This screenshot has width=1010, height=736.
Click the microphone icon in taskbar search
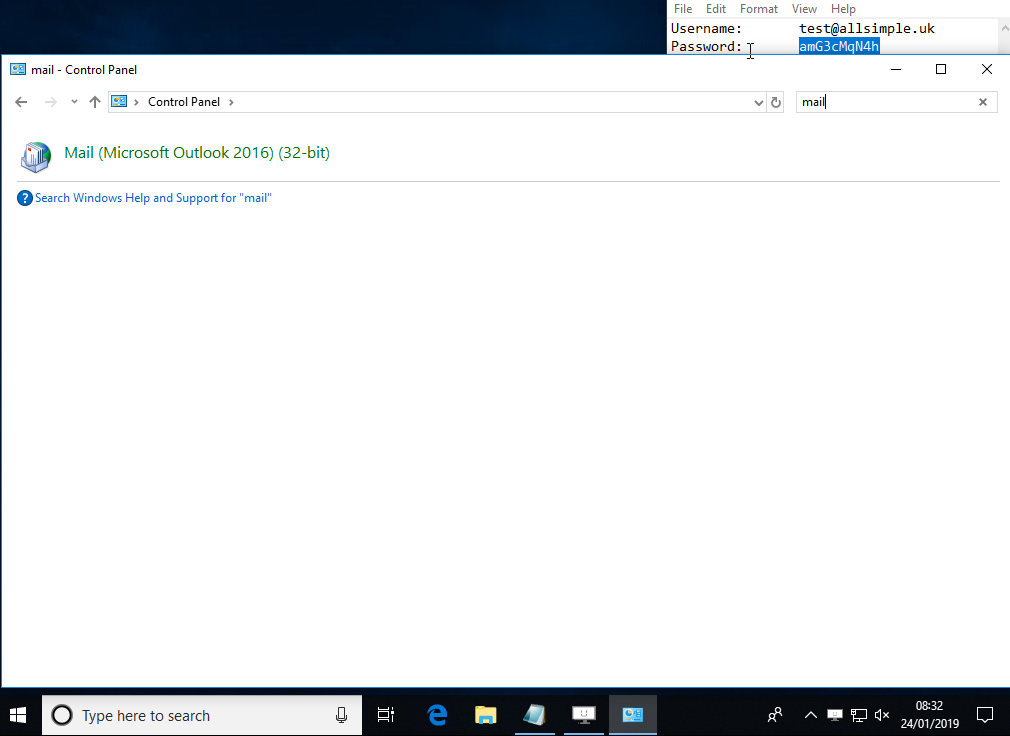[342, 715]
